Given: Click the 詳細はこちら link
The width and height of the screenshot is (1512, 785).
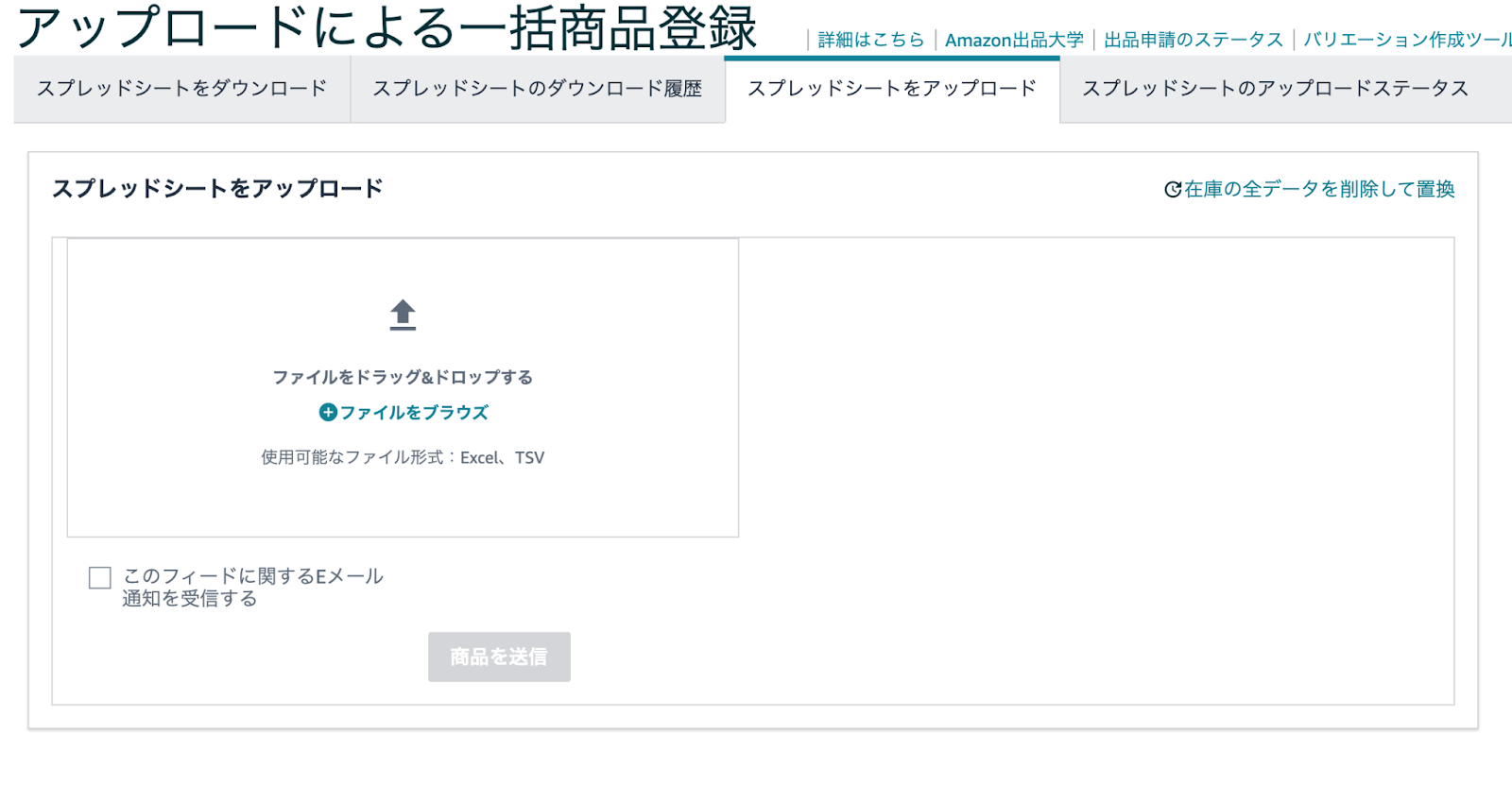Looking at the screenshot, I should click(x=870, y=40).
